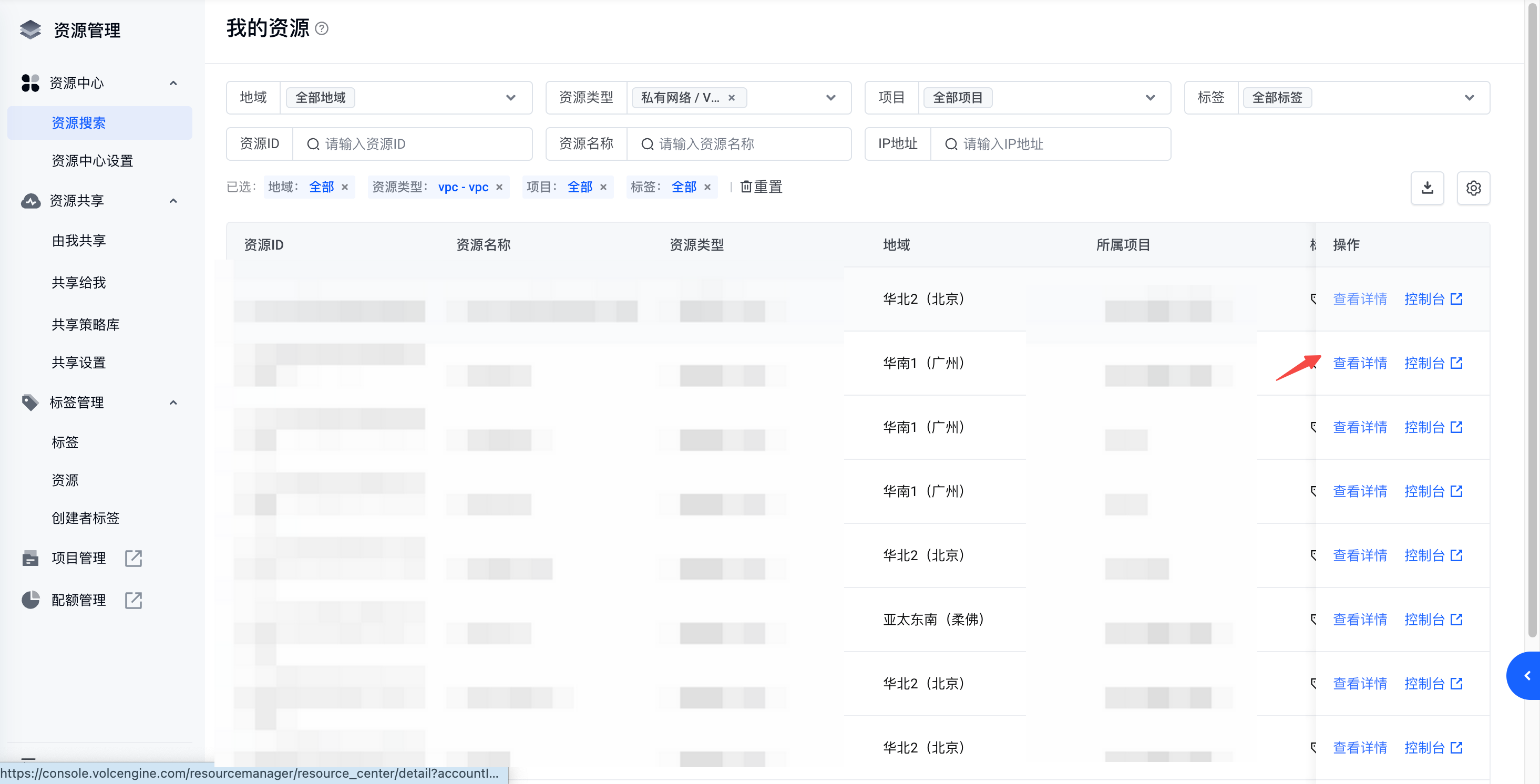The height and width of the screenshot is (784, 1540).
Task: Click 查看详情 for 亚太东南（柔佛） row
Action: pyautogui.click(x=1359, y=620)
